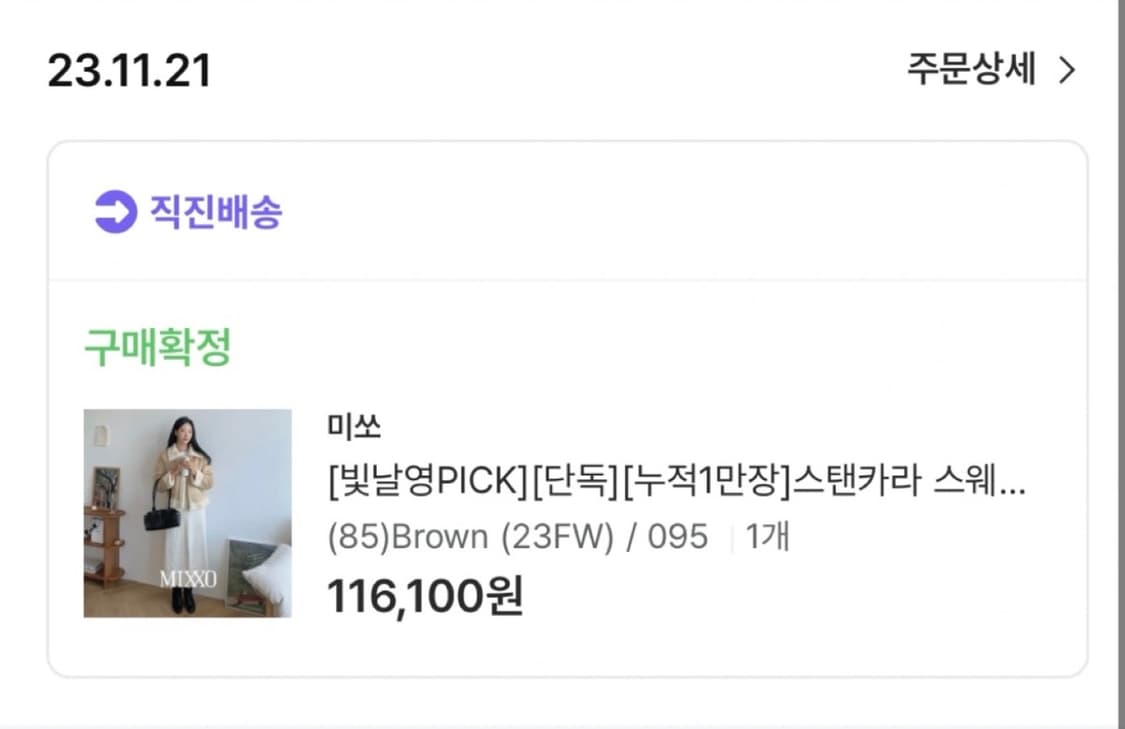Viewport: 1125px width, 729px height.
Task: Select the (85)Brown (23FW) option text
Action: [x=471, y=537]
